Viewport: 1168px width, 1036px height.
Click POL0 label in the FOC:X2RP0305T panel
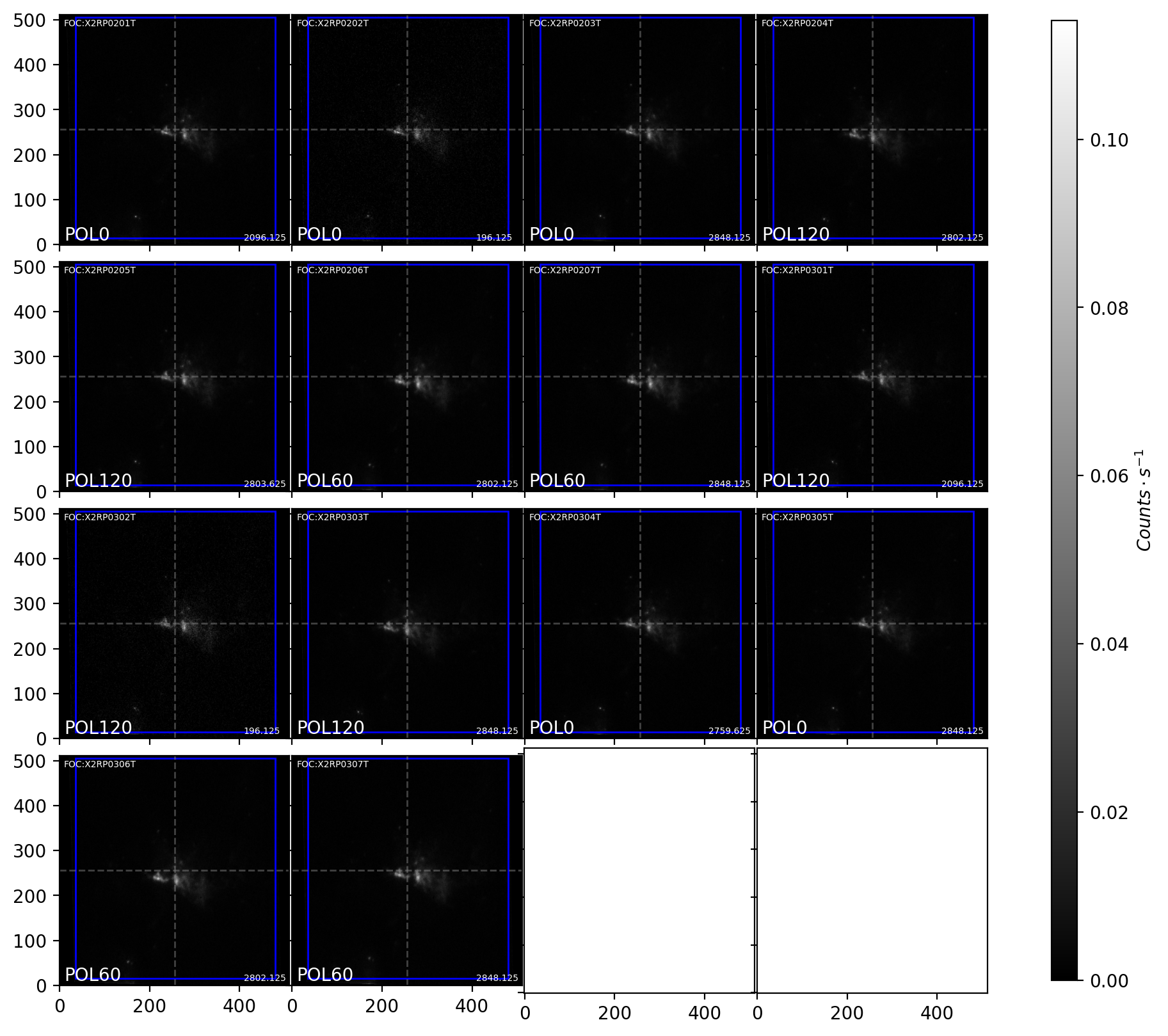point(784,728)
